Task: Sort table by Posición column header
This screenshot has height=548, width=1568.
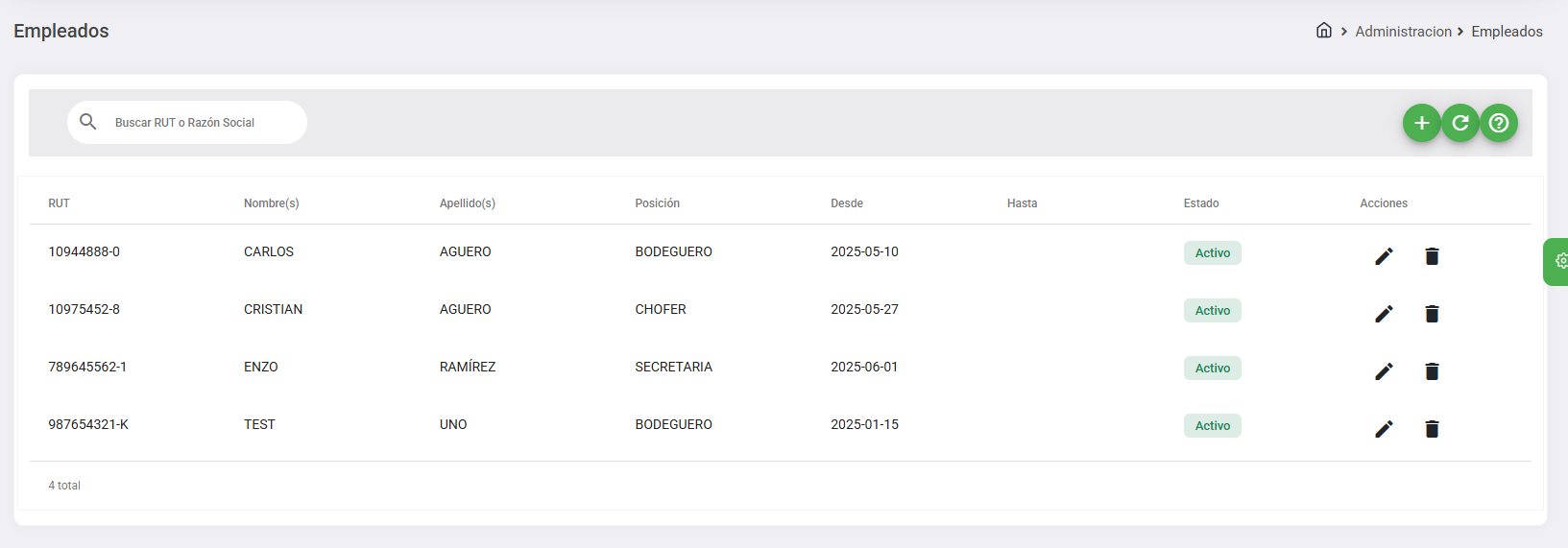Action: click(657, 203)
